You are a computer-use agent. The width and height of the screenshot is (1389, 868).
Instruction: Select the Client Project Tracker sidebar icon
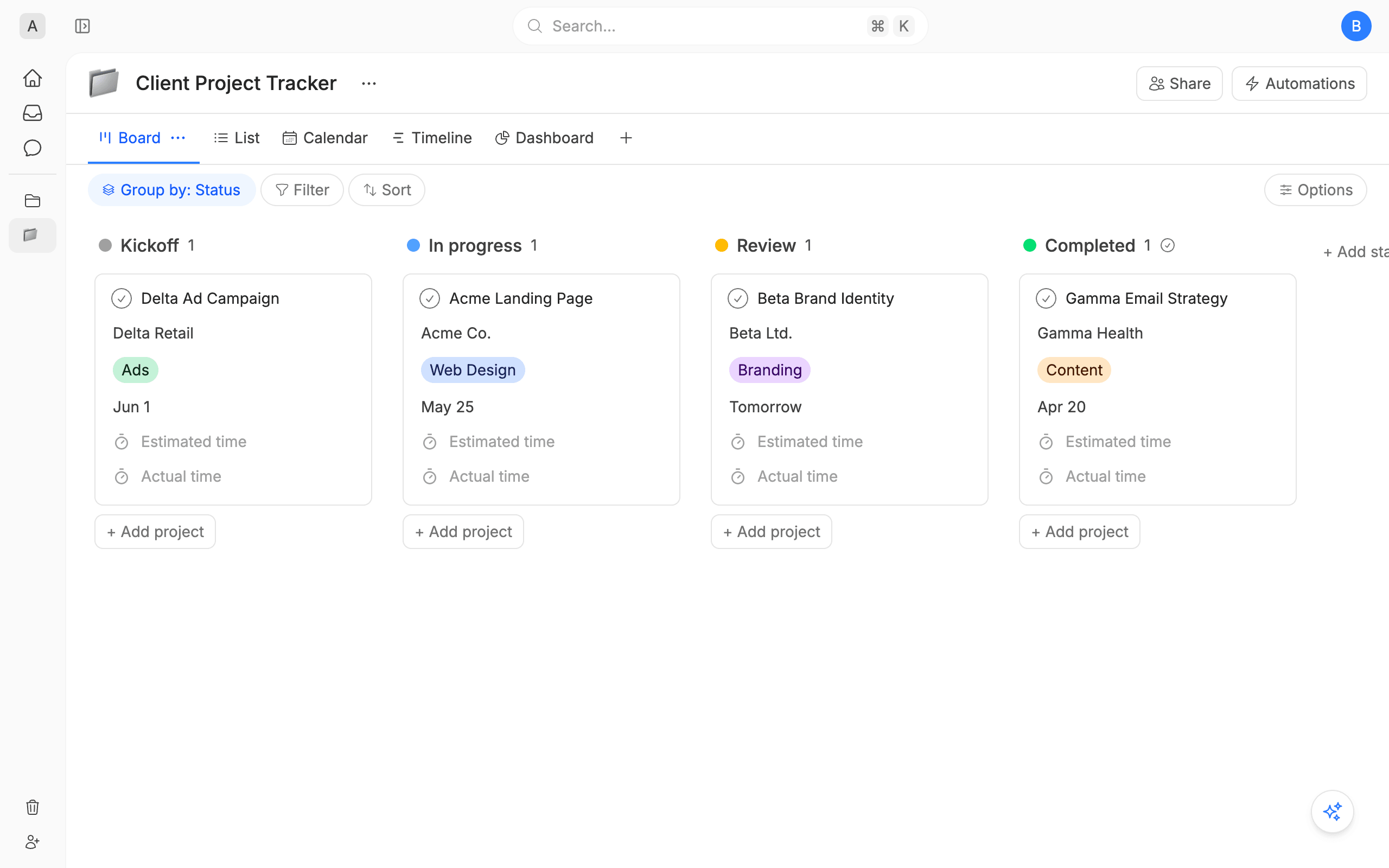click(33, 235)
